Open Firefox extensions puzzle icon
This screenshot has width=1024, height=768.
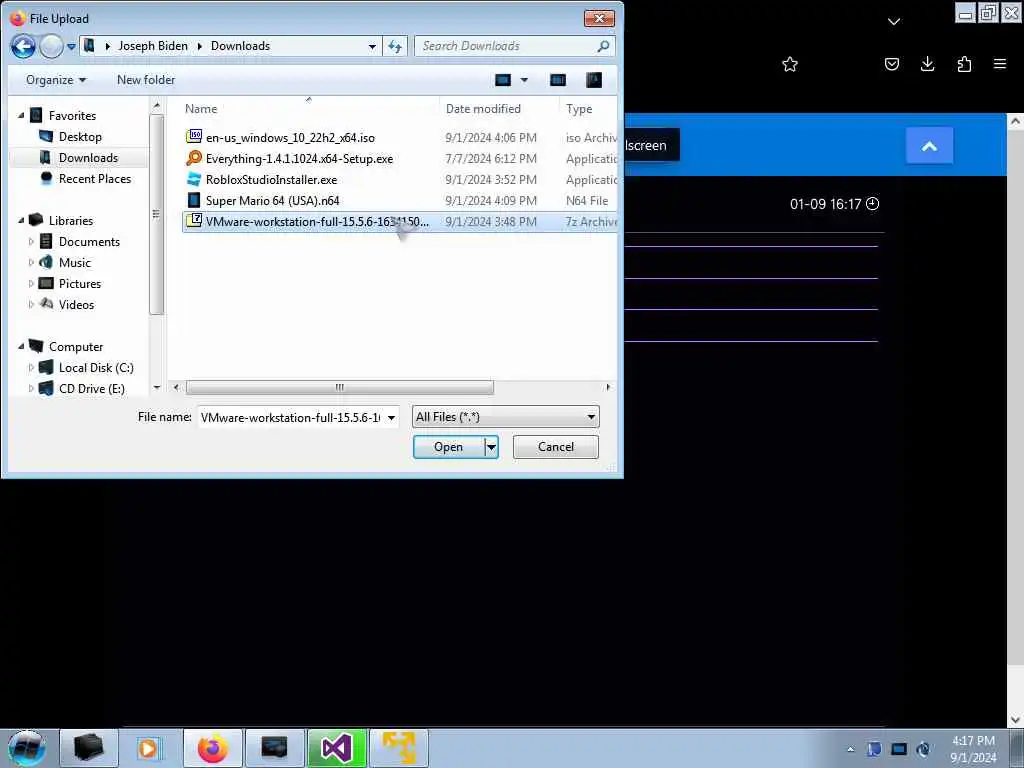964,64
